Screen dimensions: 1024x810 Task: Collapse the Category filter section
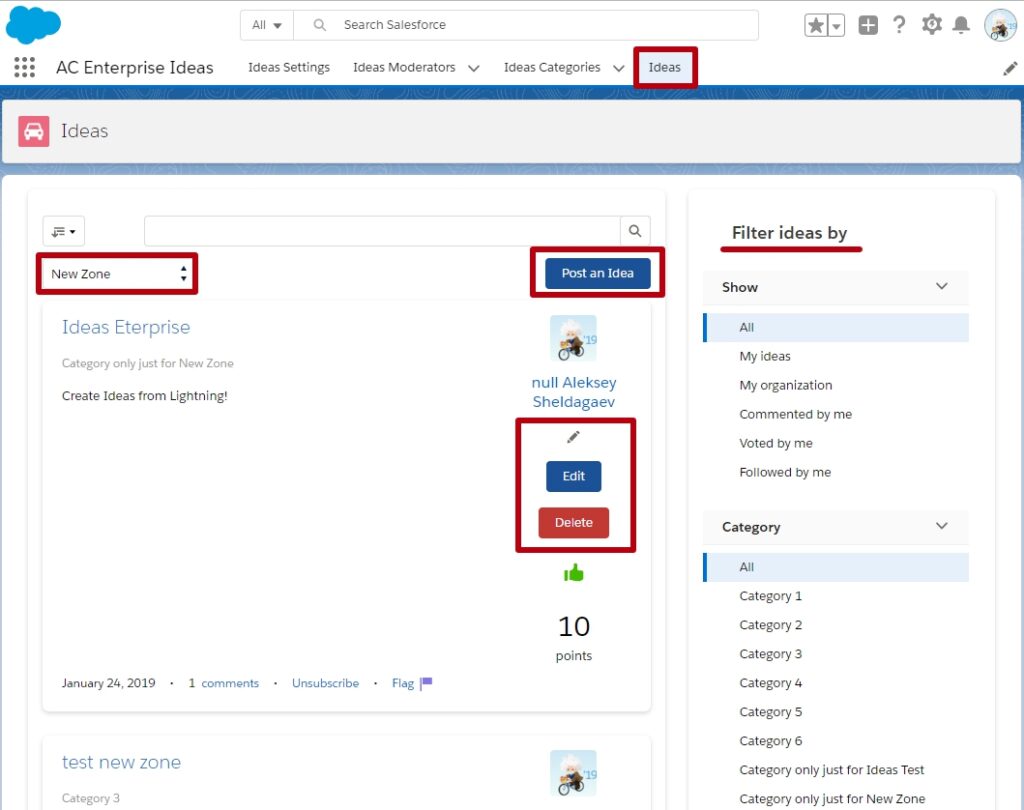[x=941, y=526]
